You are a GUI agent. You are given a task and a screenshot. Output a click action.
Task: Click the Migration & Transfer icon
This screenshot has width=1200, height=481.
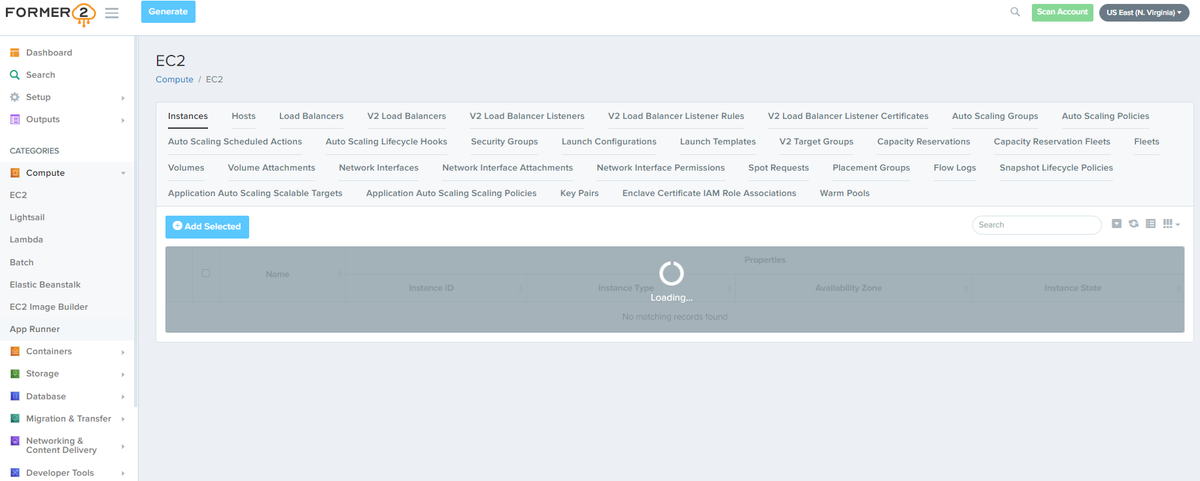coord(15,418)
